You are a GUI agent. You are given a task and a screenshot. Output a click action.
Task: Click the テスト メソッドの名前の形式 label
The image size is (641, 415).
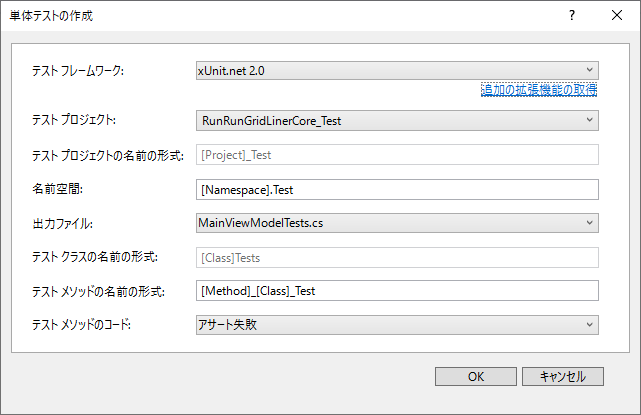[98, 292]
